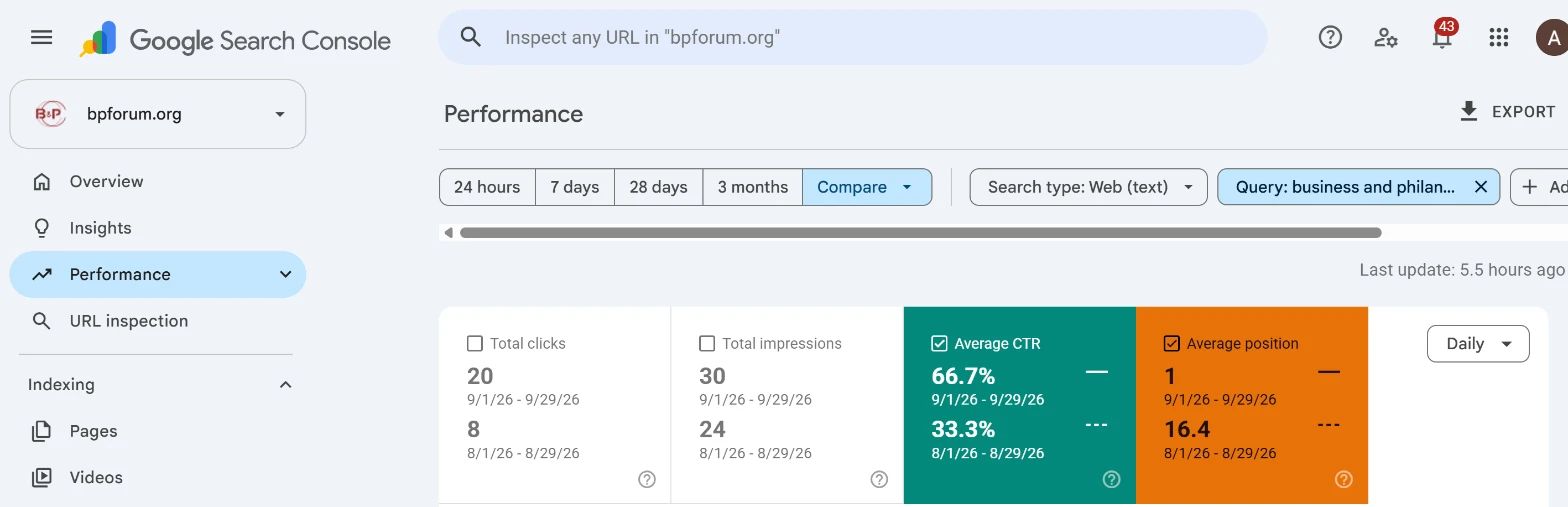1568x507 pixels.
Task: Open the Compare date dropdown
Action: pos(867,187)
